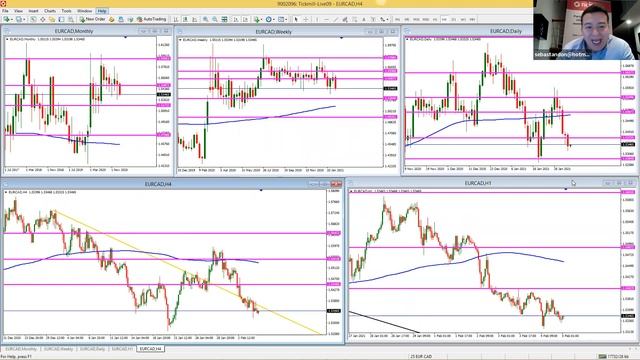Image resolution: width=640 pixels, height=360 pixels.
Task: Open the Strategy Tester panel
Action: [71, 19]
